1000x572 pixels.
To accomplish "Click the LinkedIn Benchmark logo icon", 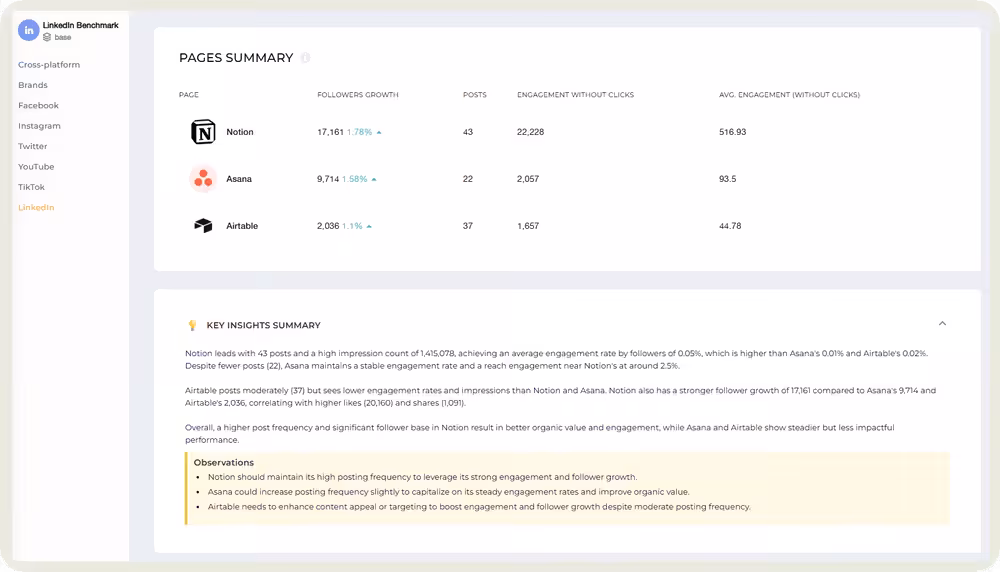I will pos(29,30).
